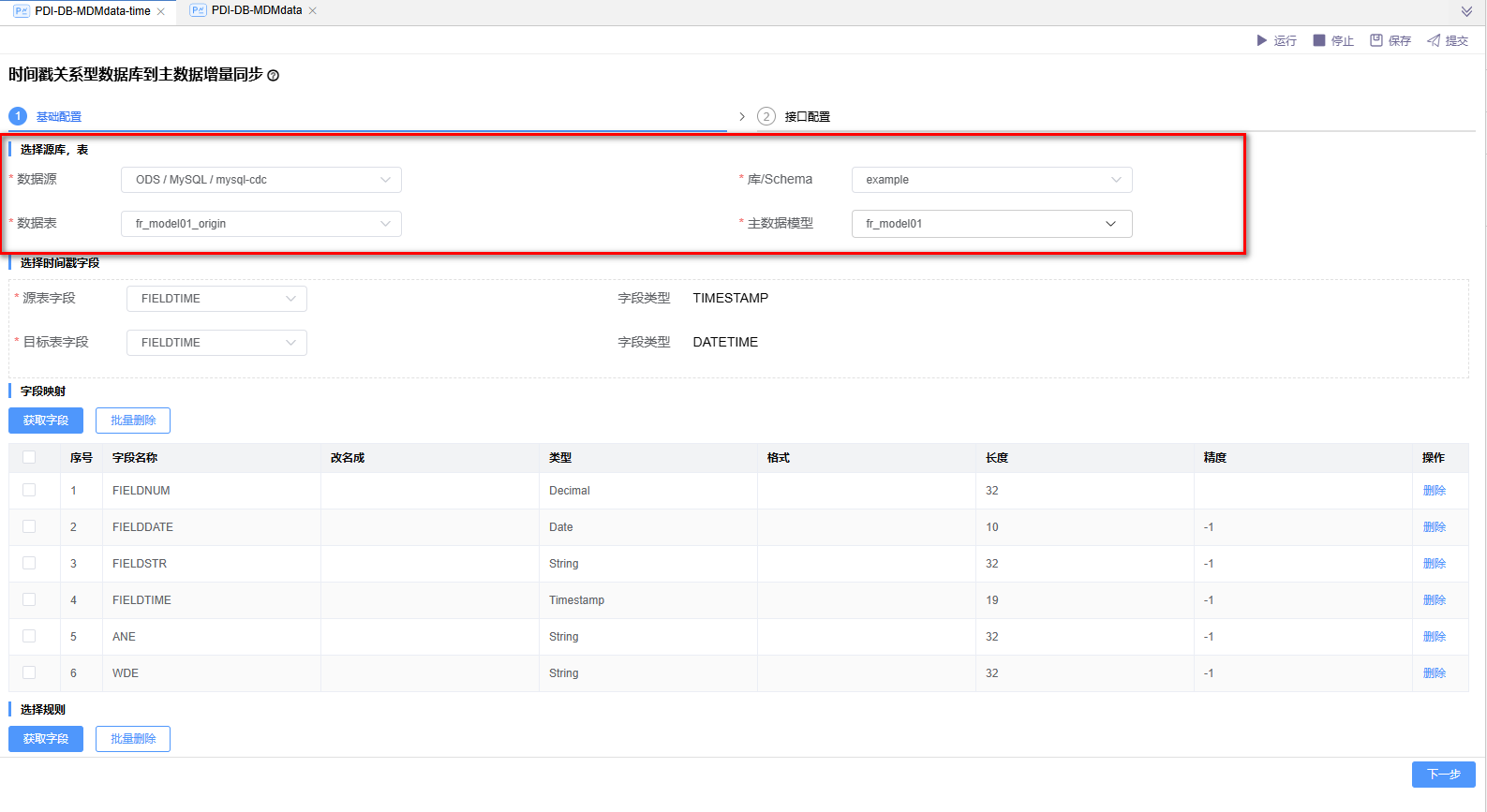1487x812 pixels.
Task: Click the step 1 circle icon
Action: [18, 116]
